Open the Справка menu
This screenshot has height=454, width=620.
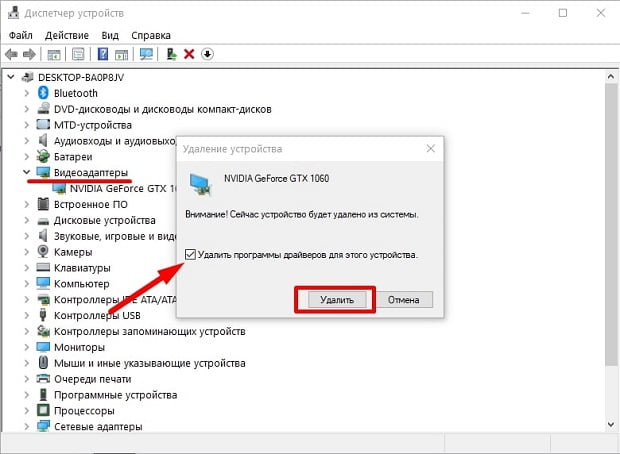[x=151, y=35]
